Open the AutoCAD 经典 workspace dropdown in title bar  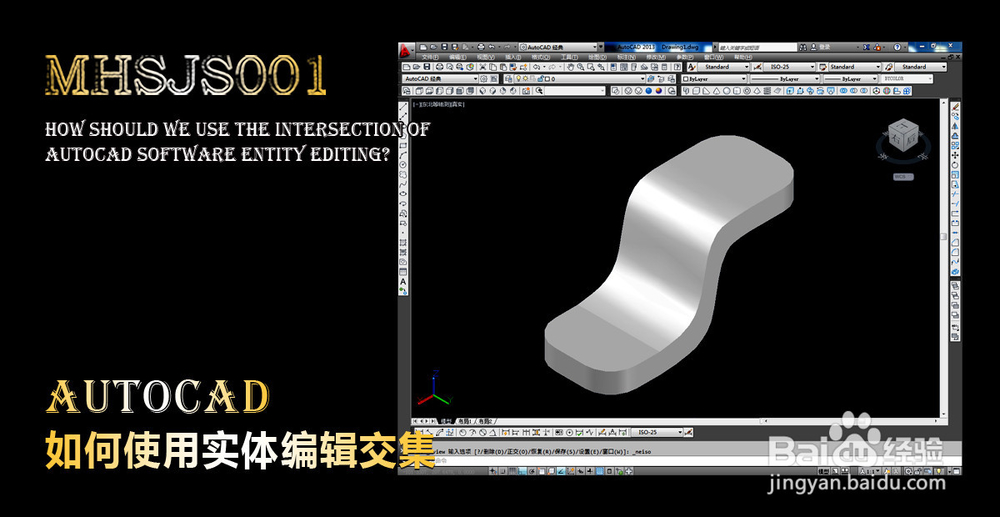[x=559, y=47]
